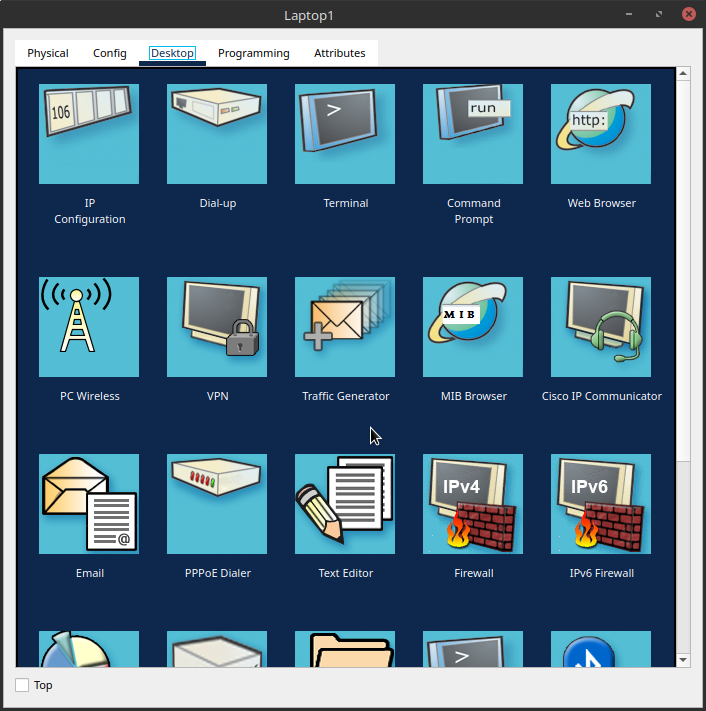Viewport: 706px width, 711px height.
Task: Open the IPv6 Firewall settings
Action: 601,504
